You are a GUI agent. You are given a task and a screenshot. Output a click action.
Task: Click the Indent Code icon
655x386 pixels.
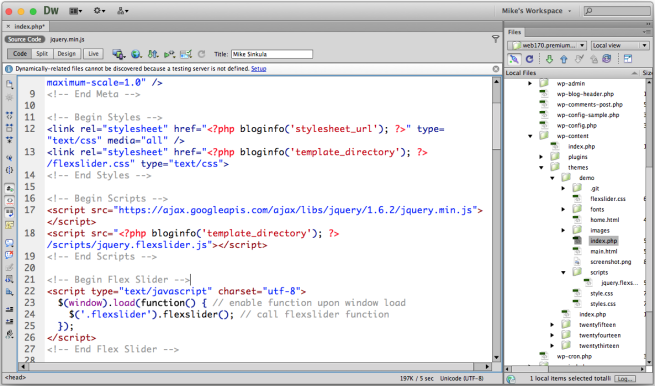tap(9, 310)
